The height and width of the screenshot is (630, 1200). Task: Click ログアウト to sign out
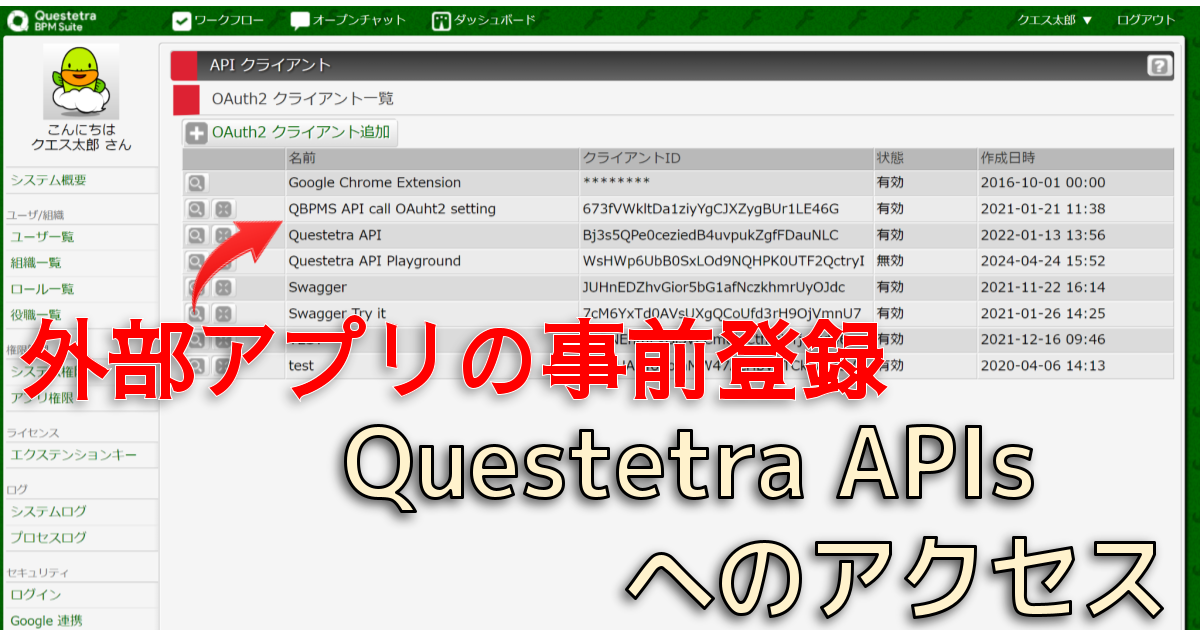(x=1146, y=20)
